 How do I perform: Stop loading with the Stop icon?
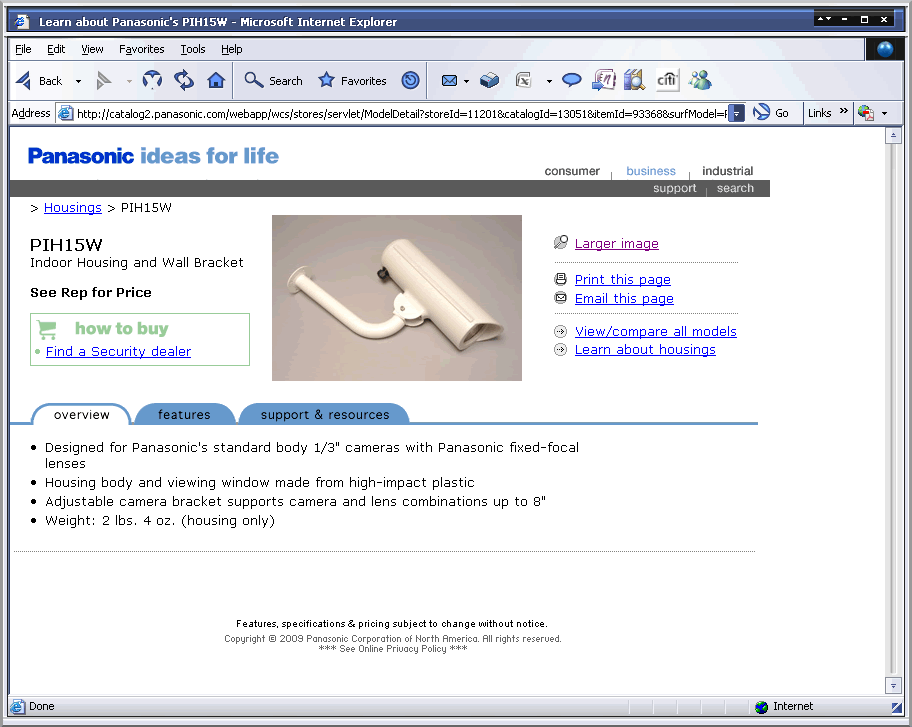pos(152,80)
